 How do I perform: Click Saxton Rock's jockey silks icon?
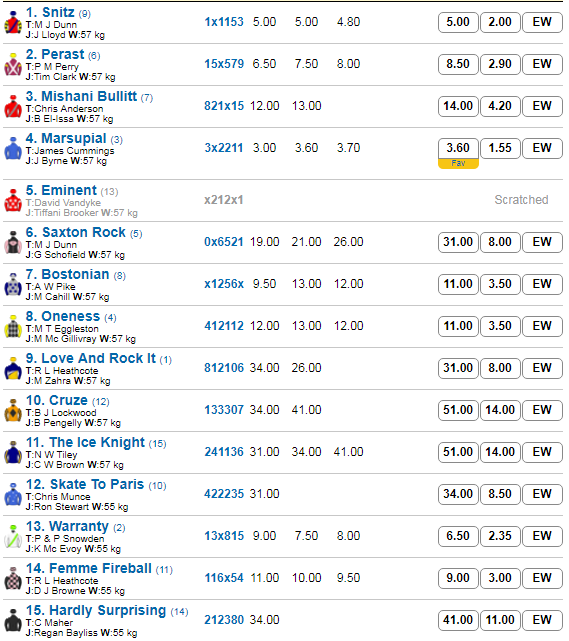point(13,243)
